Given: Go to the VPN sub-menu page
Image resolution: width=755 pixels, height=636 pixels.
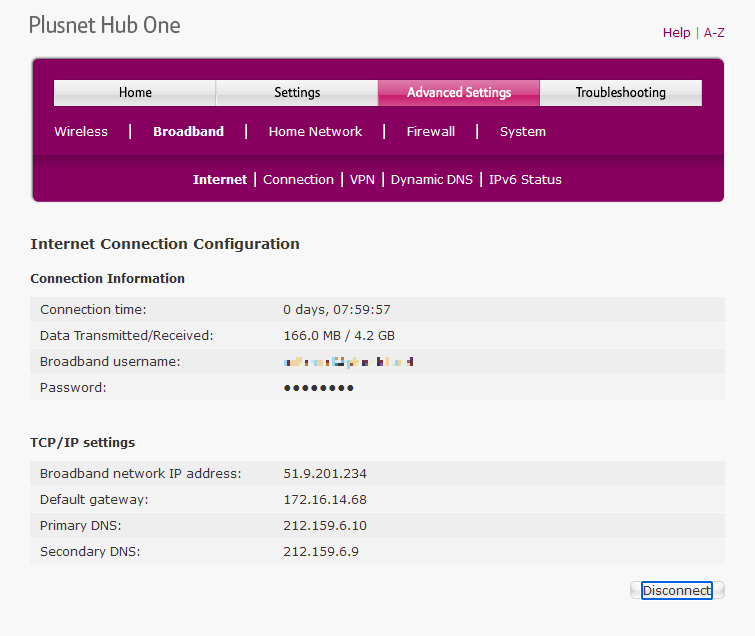Looking at the screenshot, I should tap(362, 180).
